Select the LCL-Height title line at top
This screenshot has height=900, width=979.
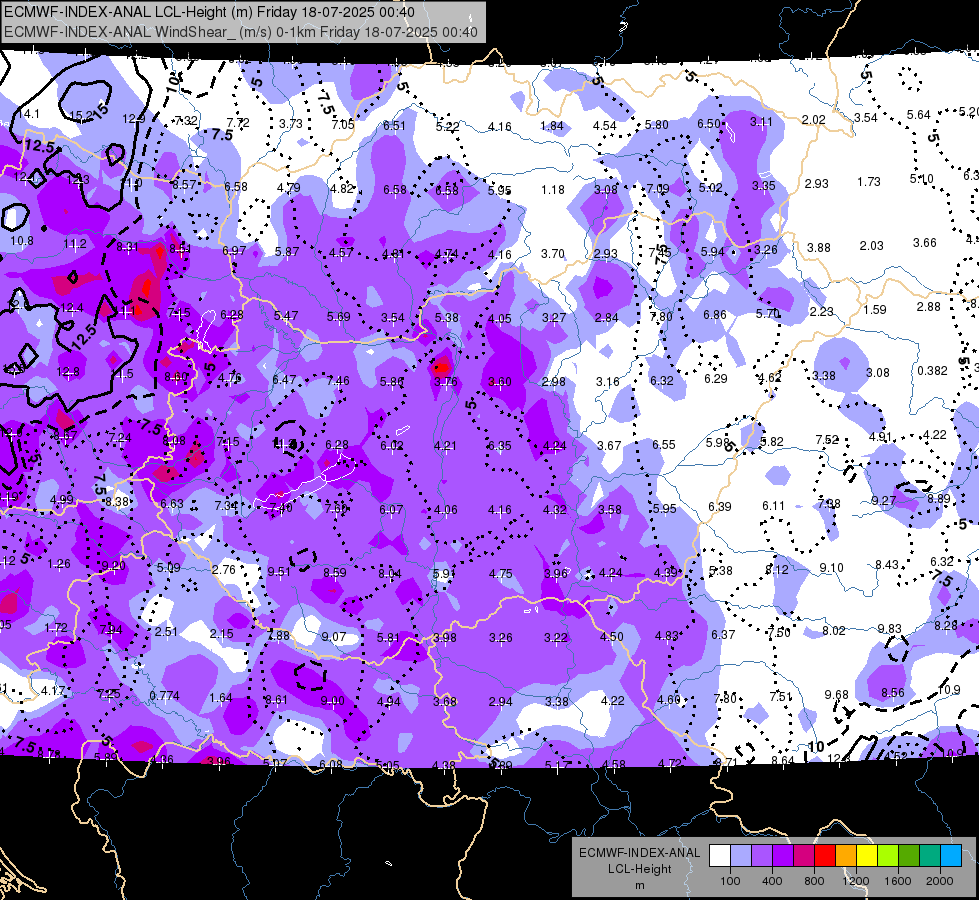[x=209, y=12]
